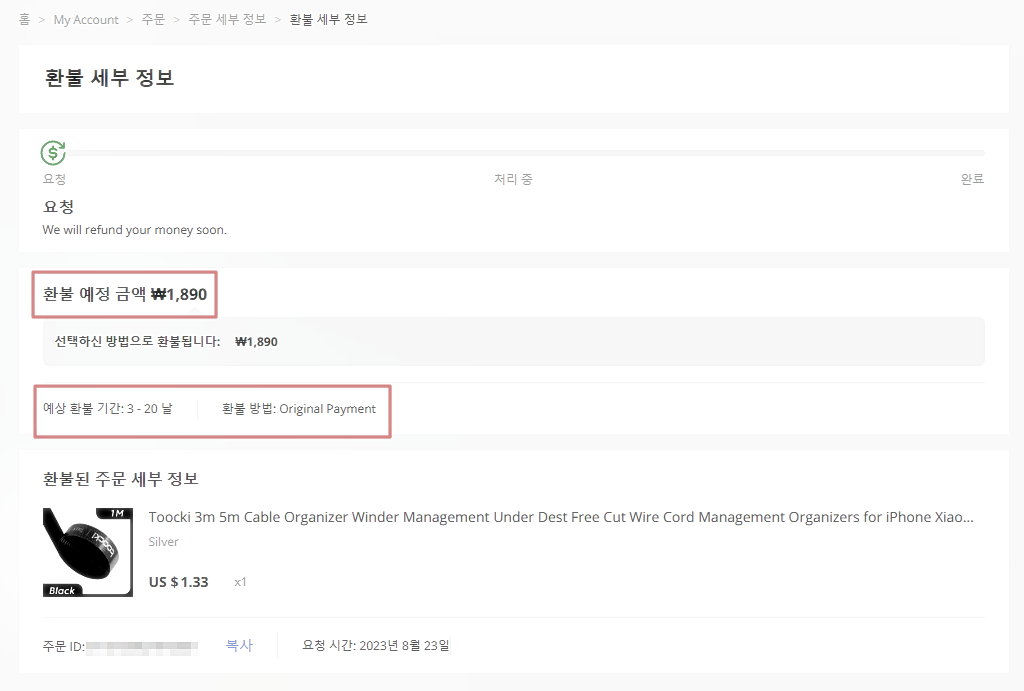The width and height of the screenshot is (1024, 691).
Task: Click the green refund money icon
Action: tap(52, 152)
